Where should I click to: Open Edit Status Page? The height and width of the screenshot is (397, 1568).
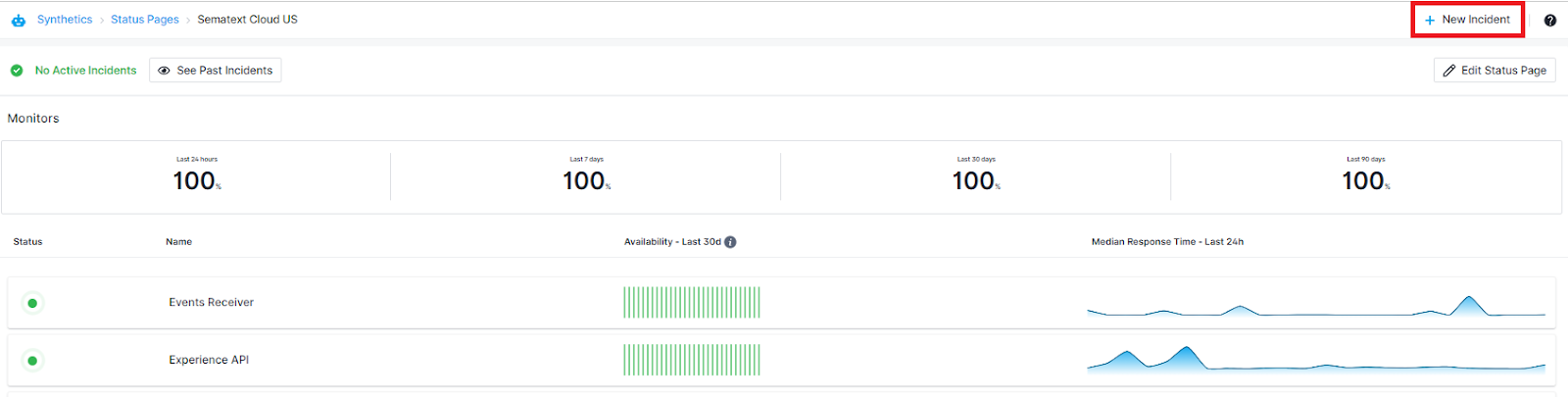point(1494,71)
